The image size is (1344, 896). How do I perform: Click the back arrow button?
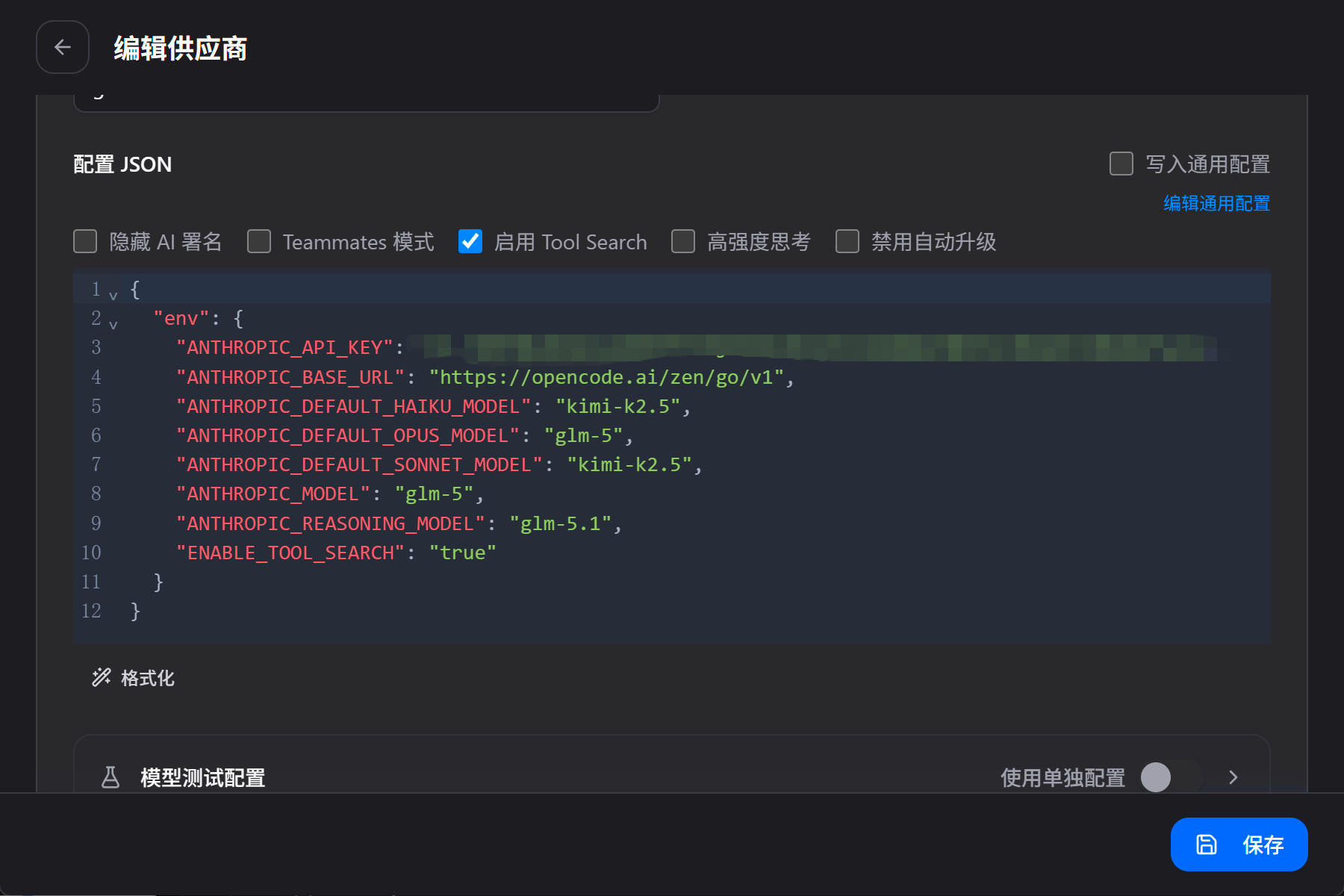tap(63, 48)
